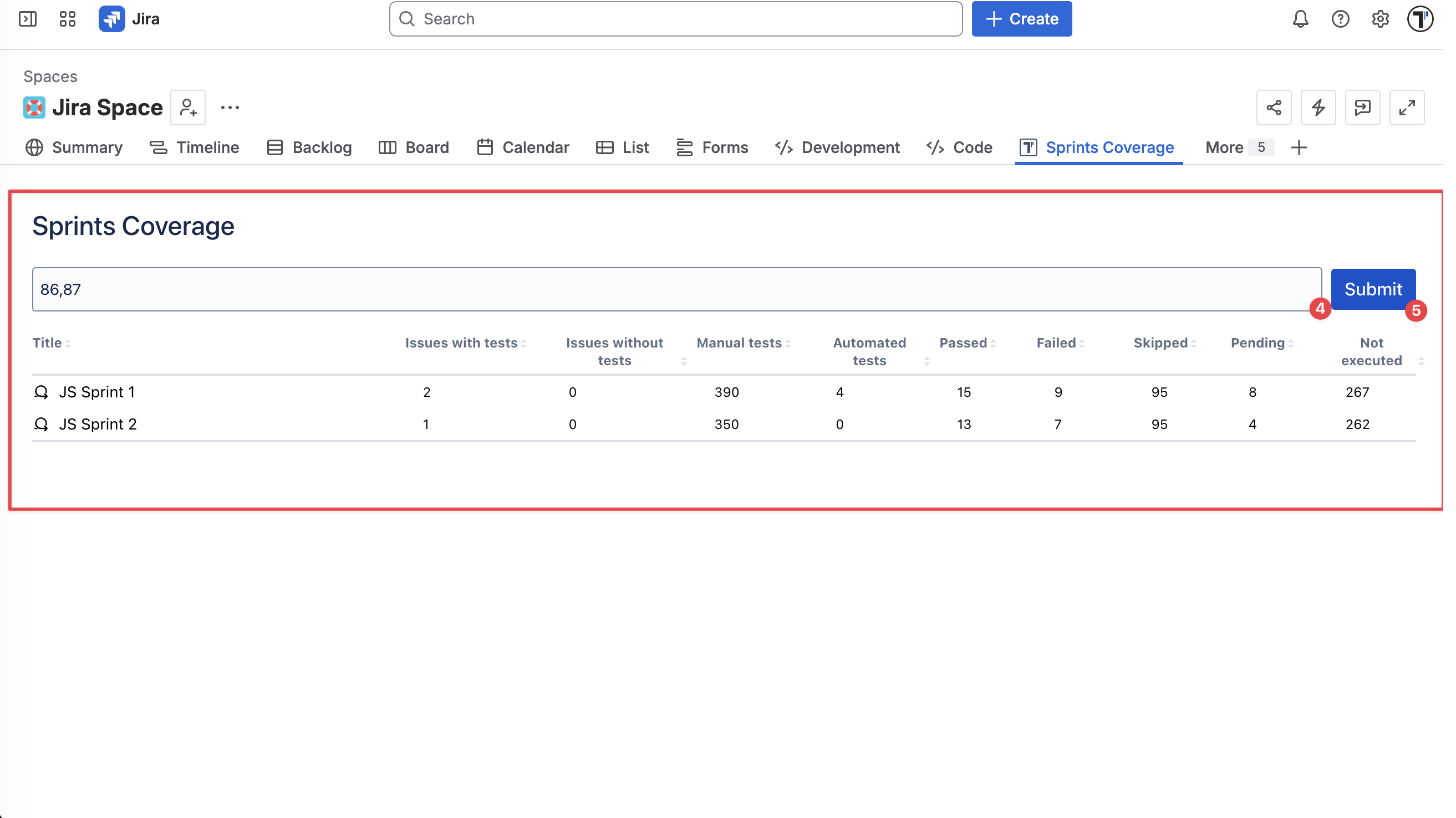Sort by Manual tests arrows

(x=788, y=344)
